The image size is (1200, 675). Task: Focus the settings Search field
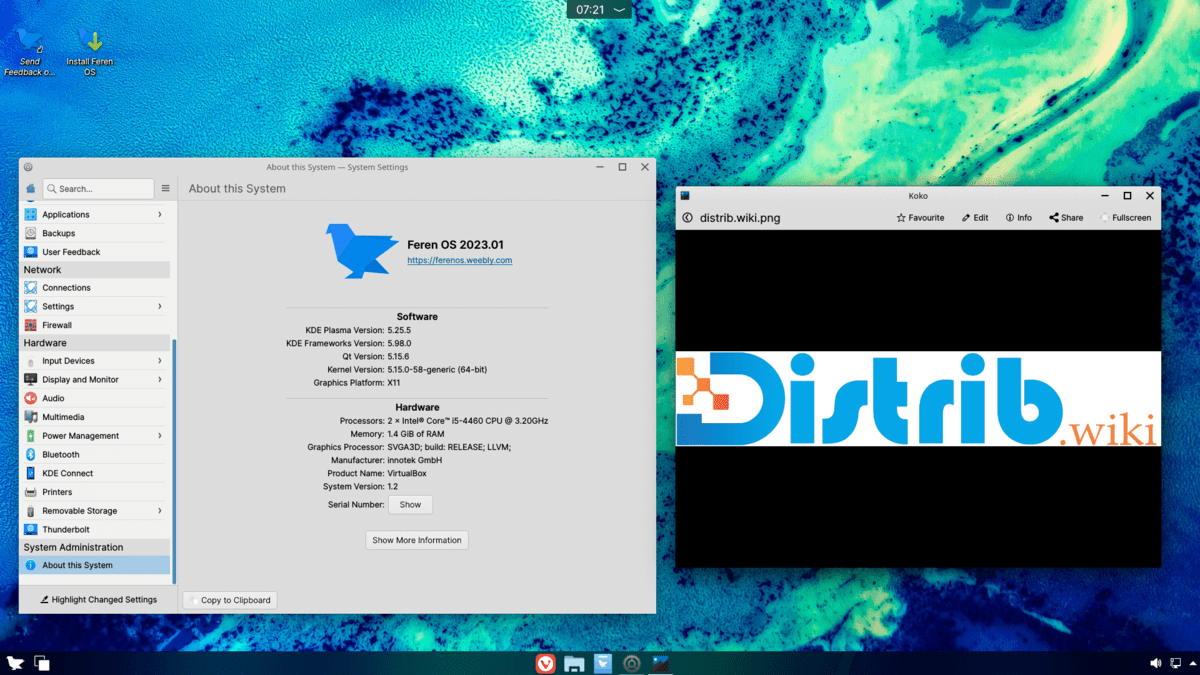coord(98,188)
